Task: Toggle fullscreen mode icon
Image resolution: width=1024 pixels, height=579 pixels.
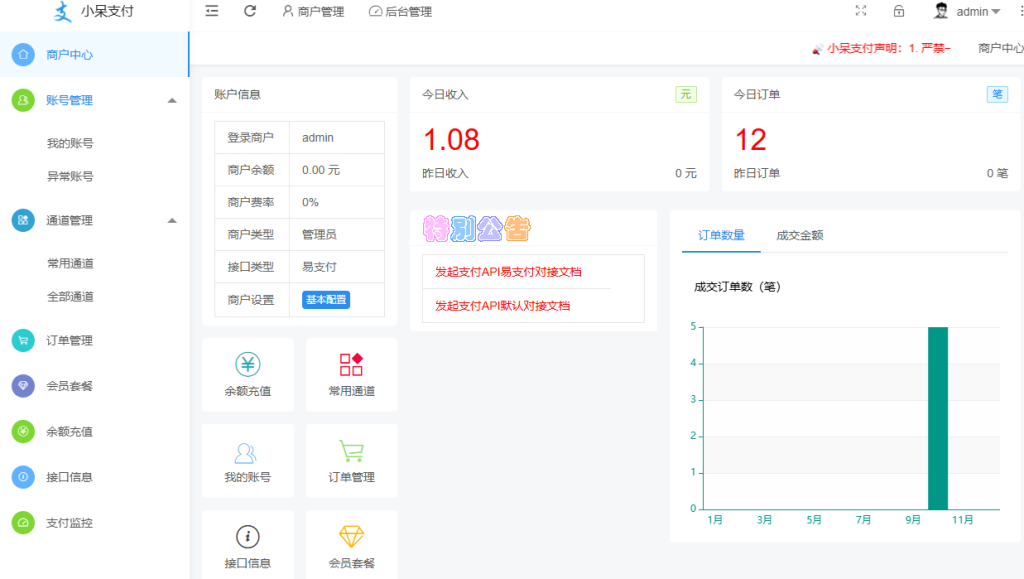Action: tap(861, 11)
